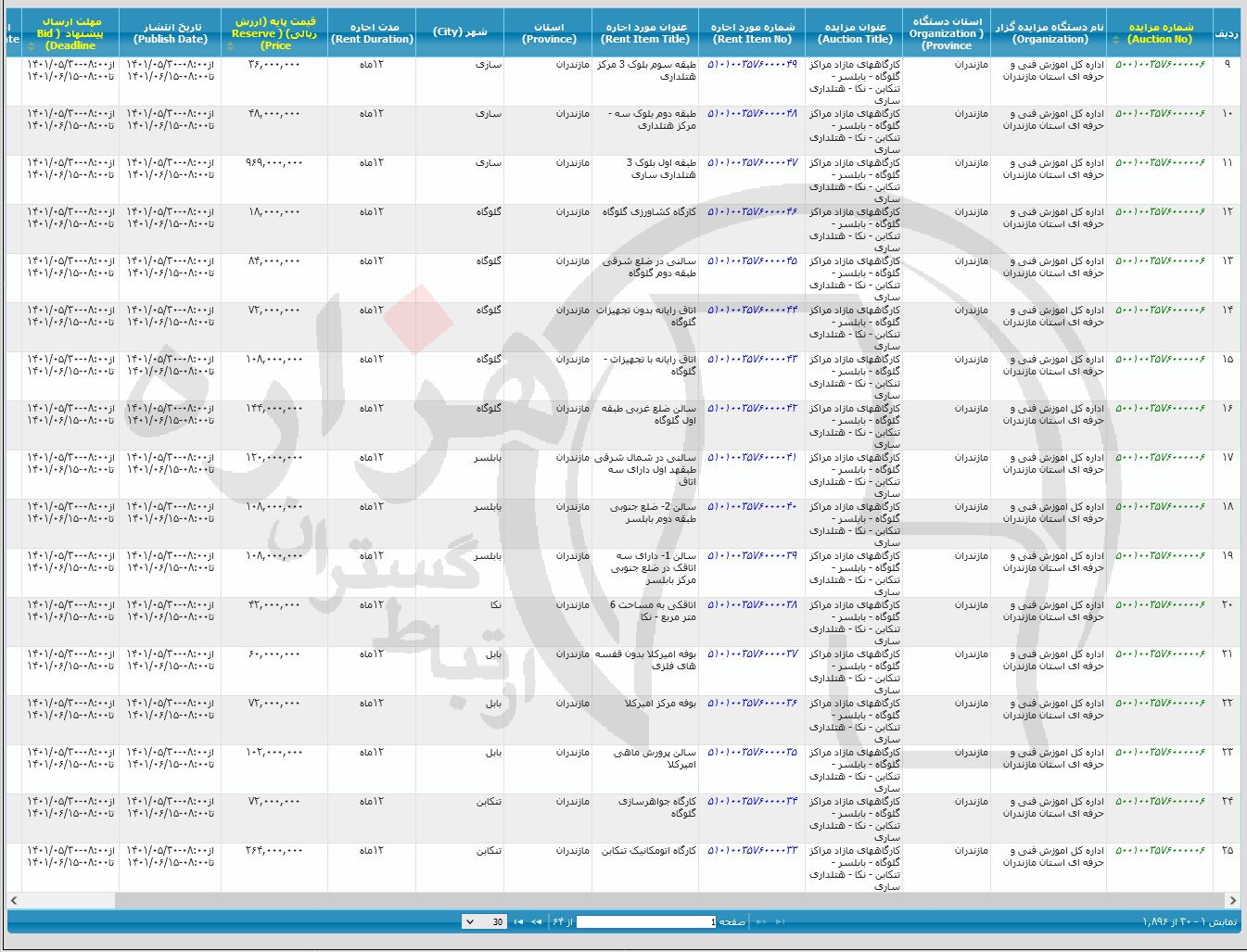Open rent item number link ending ۴۸
Screen dimensions: 1247x952
pos(752,114)
